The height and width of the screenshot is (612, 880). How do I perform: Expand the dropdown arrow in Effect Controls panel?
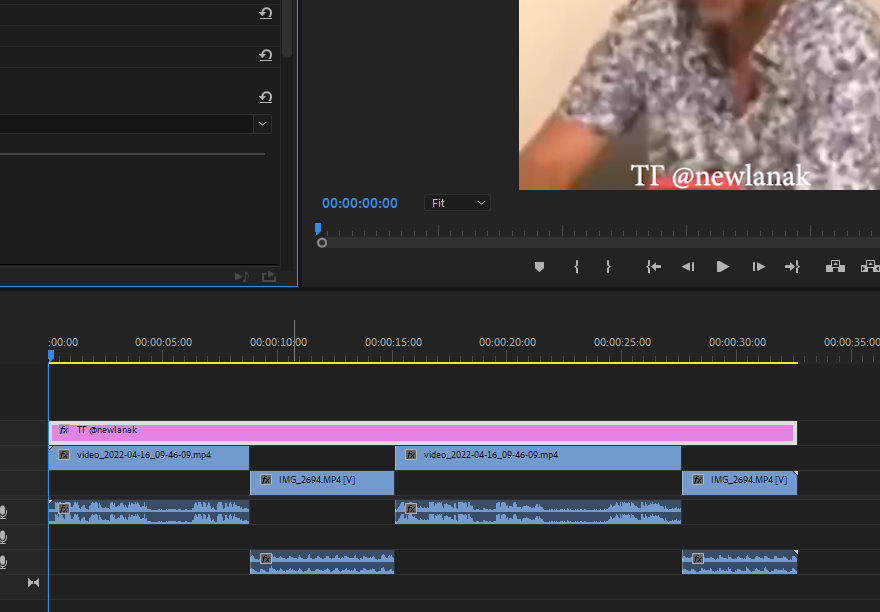click(262, 124)
